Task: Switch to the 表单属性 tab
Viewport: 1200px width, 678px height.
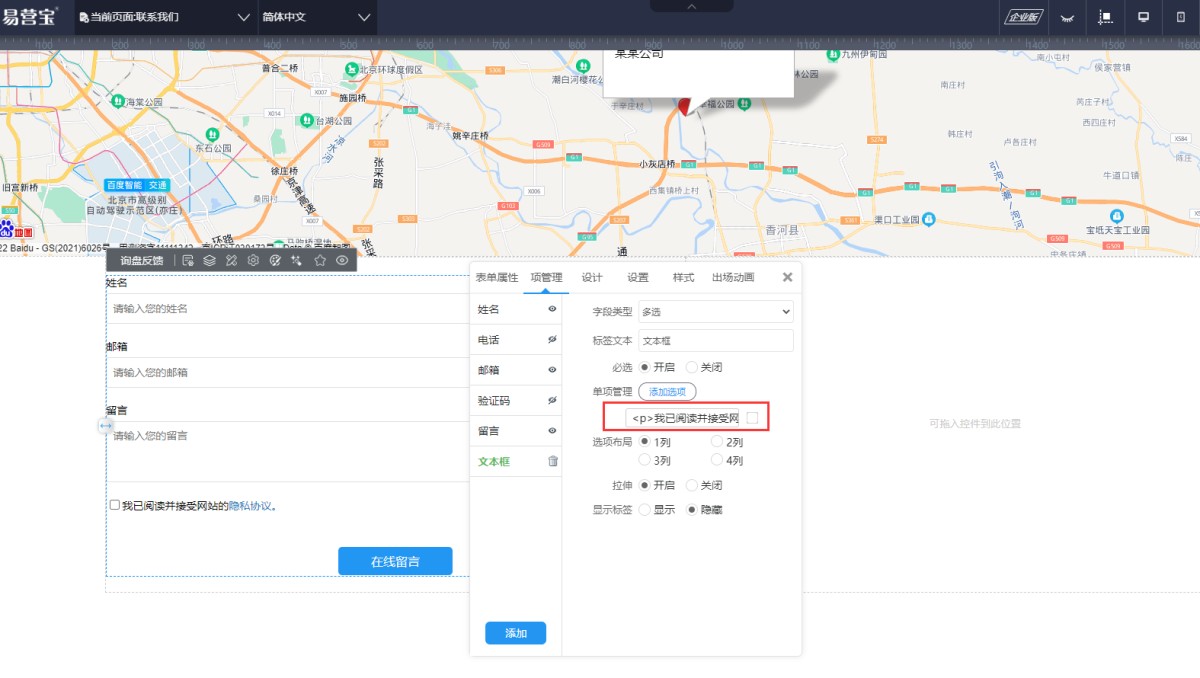Action: 496,277
